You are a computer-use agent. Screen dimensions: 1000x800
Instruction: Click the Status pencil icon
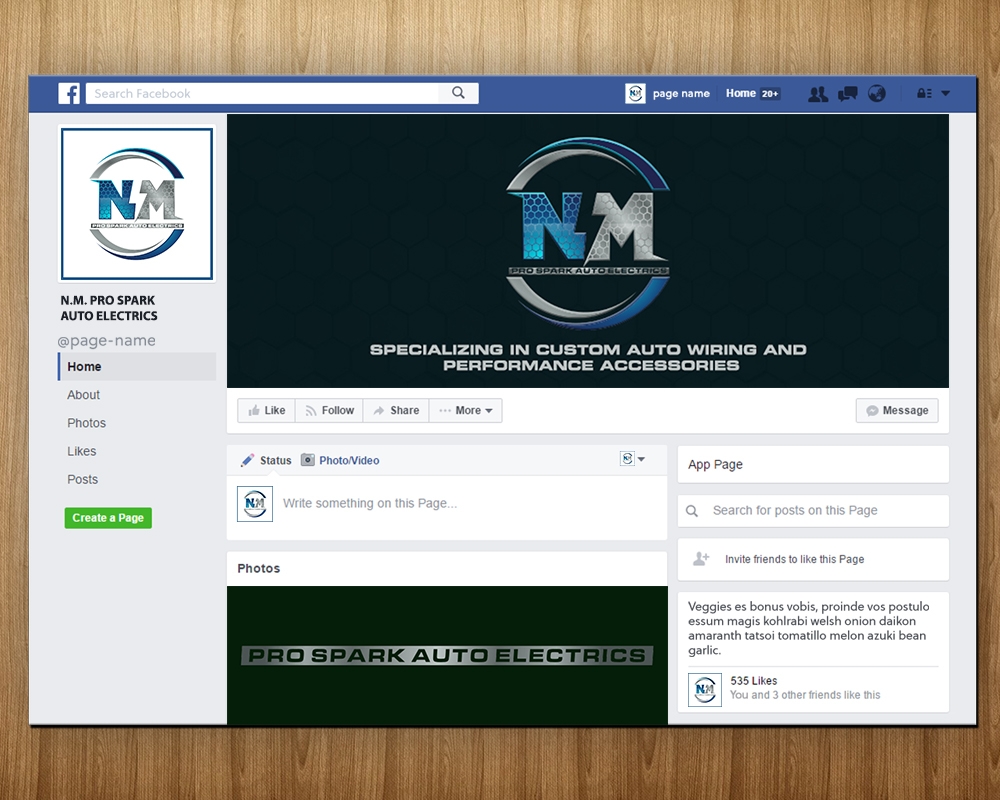pyautogui.click(x=249, y=460)
